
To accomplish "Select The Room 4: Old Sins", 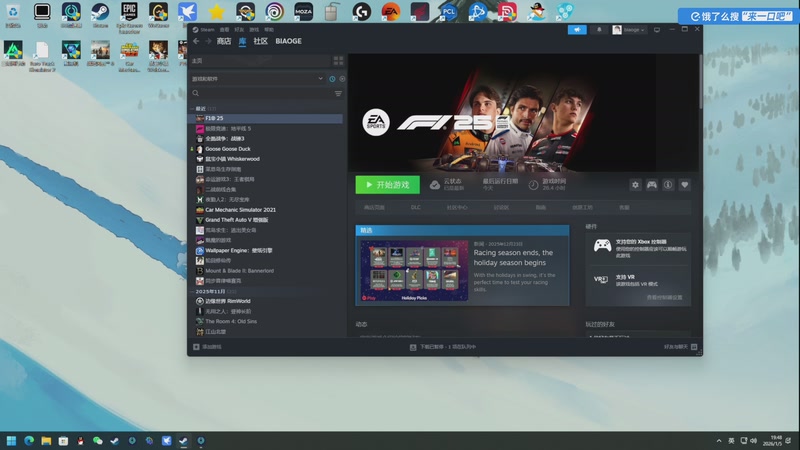I will pyautogui.click(x=266, y=321).
